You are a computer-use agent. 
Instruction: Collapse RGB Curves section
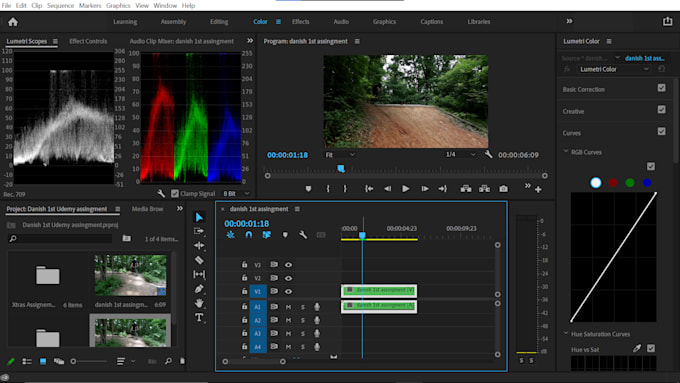coord(566,151)
